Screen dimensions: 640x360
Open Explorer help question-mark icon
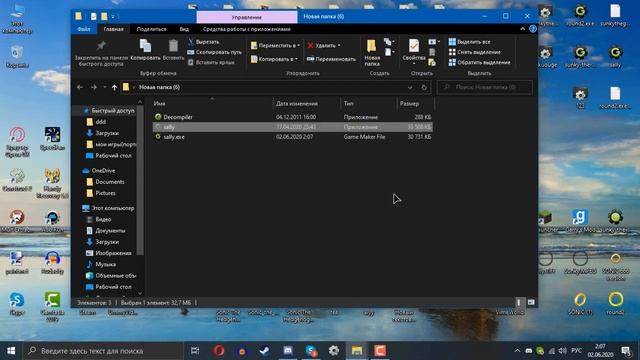click(x=533, y=29)
